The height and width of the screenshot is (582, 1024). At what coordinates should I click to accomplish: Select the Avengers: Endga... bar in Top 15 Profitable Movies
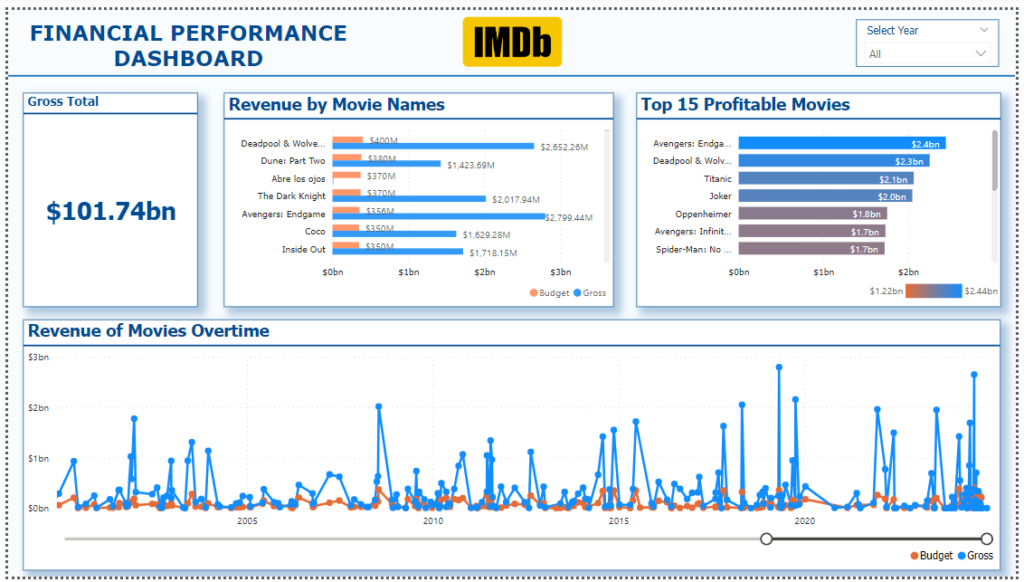(x=842, y=143)
